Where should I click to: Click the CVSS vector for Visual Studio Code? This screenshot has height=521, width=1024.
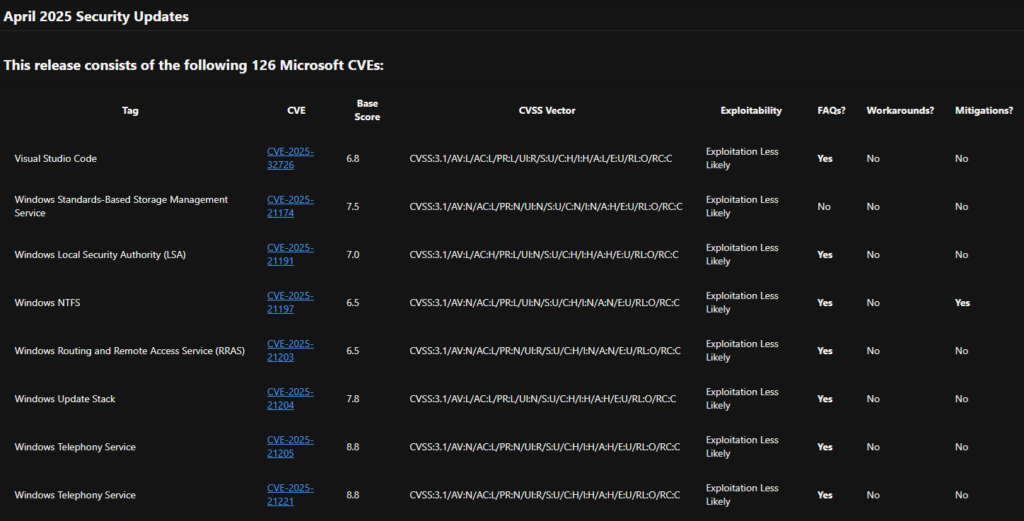541,159
